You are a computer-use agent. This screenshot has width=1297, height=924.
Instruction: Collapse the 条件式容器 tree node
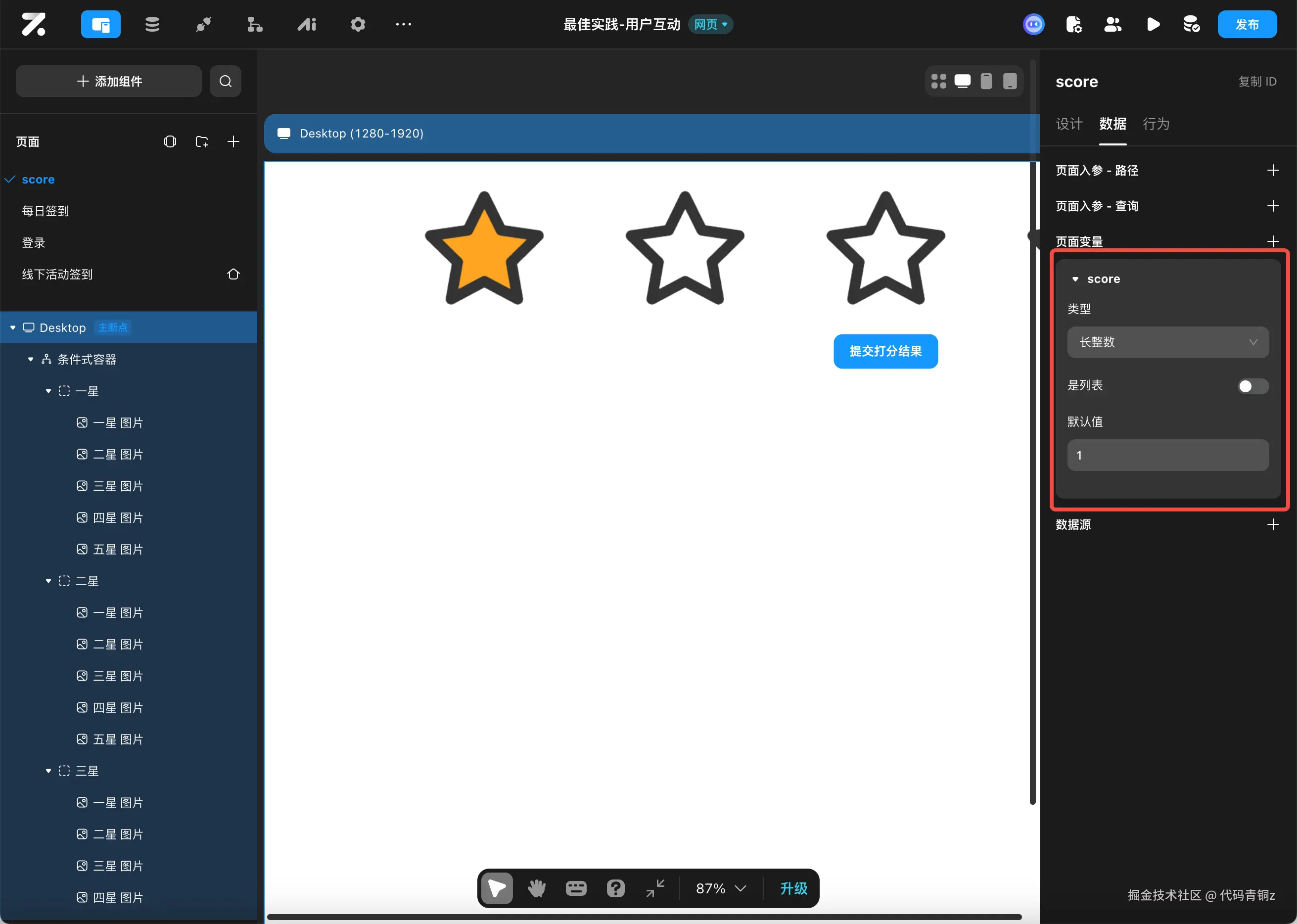pyautogui.click(x=31, y=360)
